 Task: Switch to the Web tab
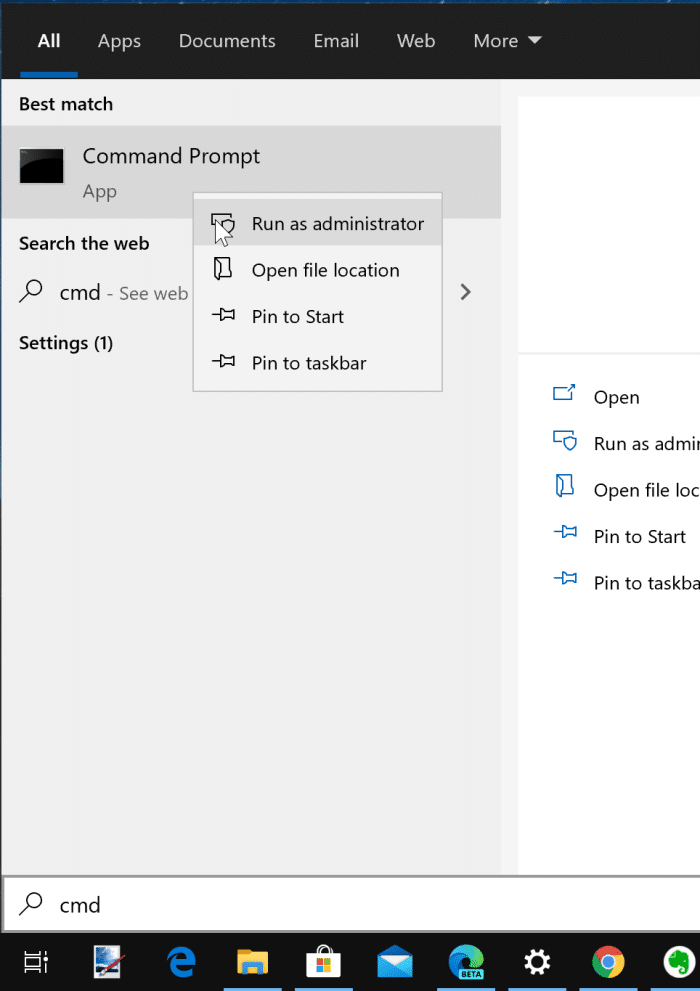(x=416, y=40)
